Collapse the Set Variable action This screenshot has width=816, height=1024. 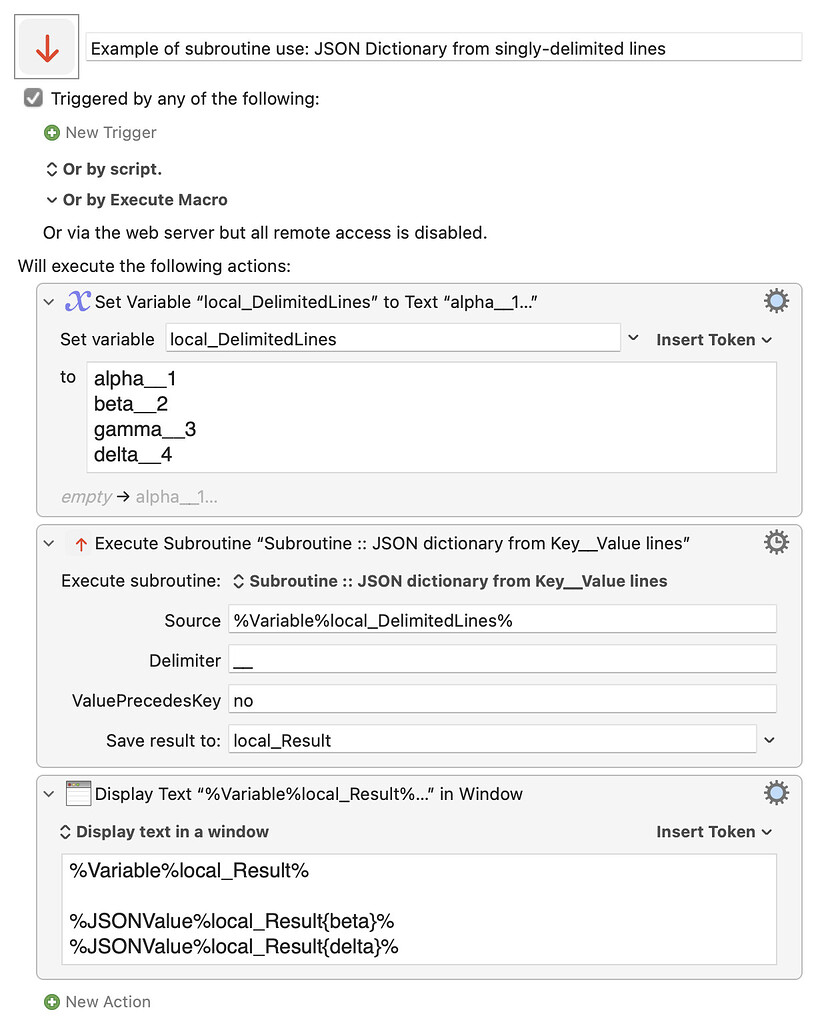pyautogui.click(x=49, y=302)
